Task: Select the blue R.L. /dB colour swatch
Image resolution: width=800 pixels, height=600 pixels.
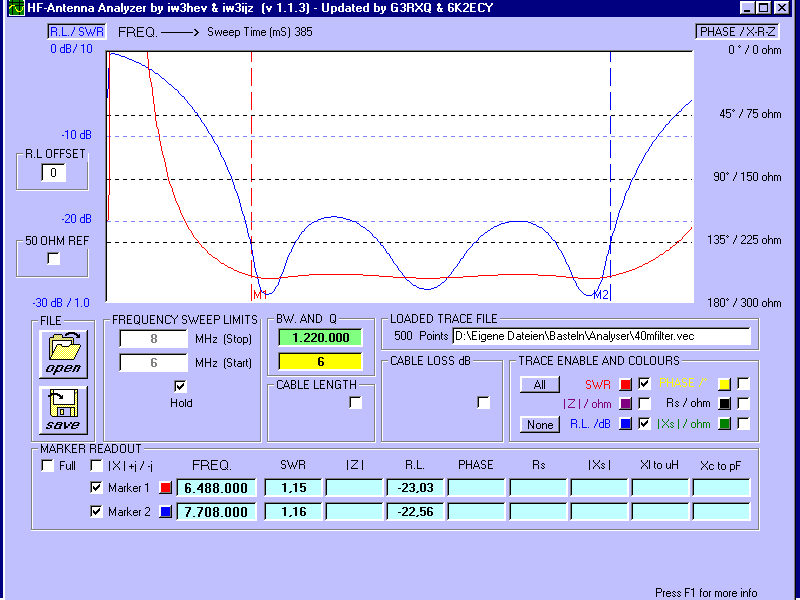Action: click(x=626, y=424)
